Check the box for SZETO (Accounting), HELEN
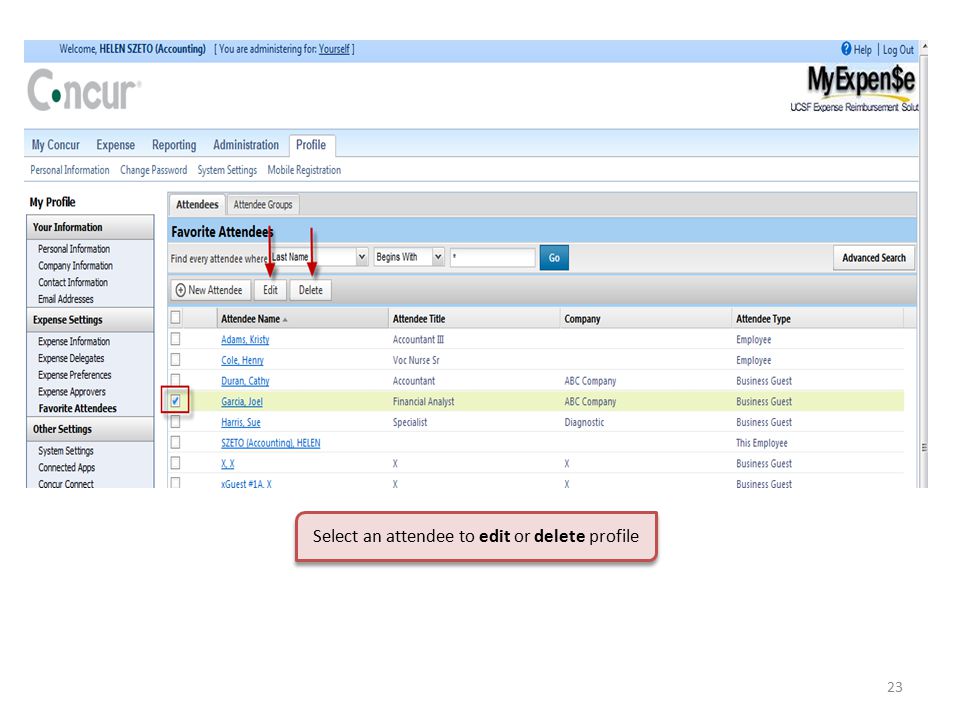The height and width of the screenshot is (720, 960). (176, 442)
